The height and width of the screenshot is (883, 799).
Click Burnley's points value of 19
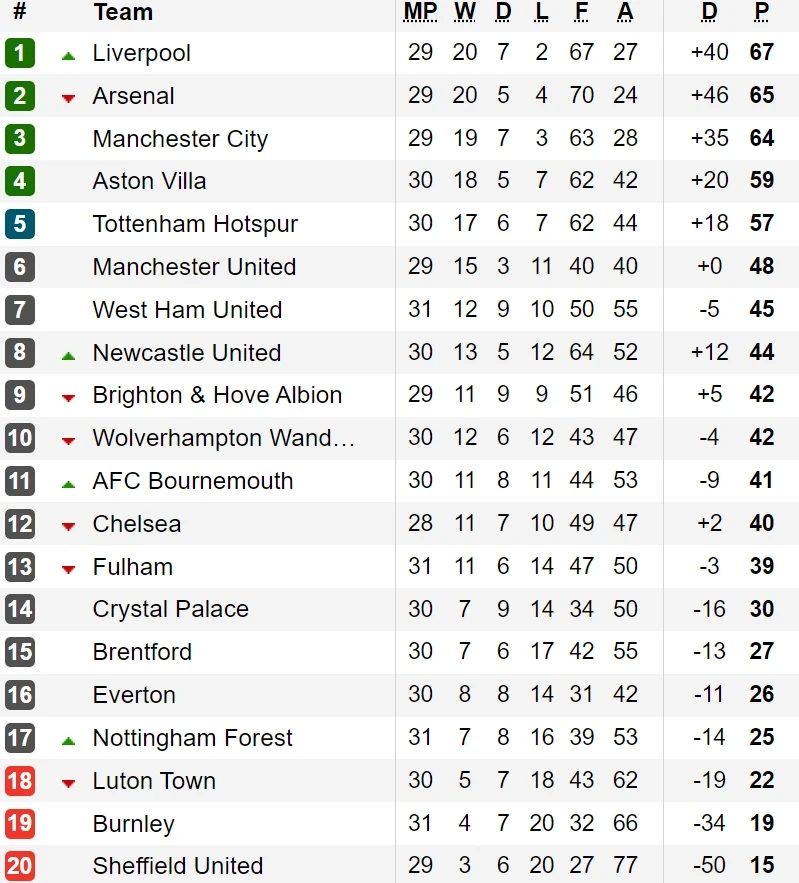click(x=762, y=824)
